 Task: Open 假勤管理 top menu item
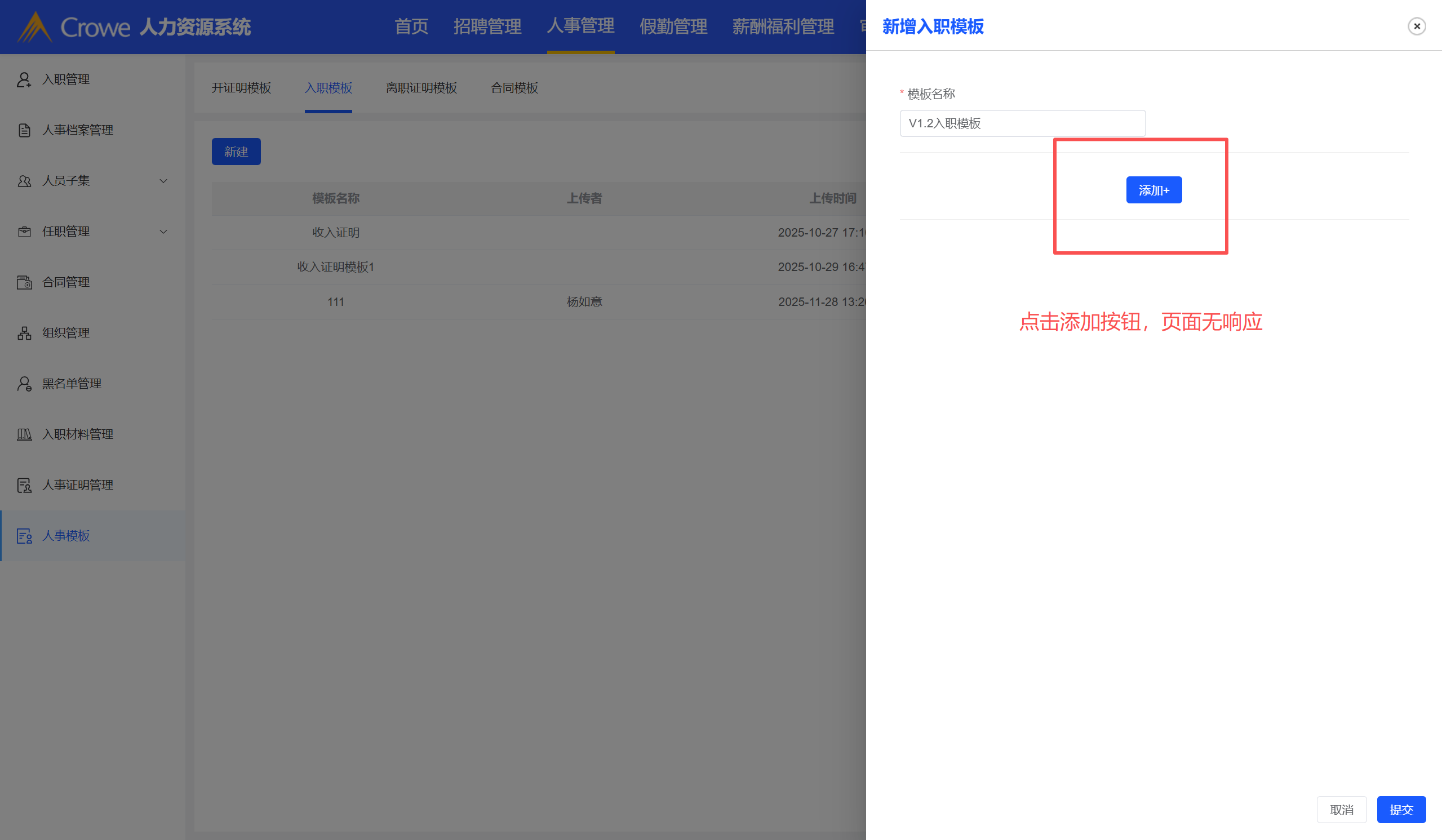pos(673,26)
